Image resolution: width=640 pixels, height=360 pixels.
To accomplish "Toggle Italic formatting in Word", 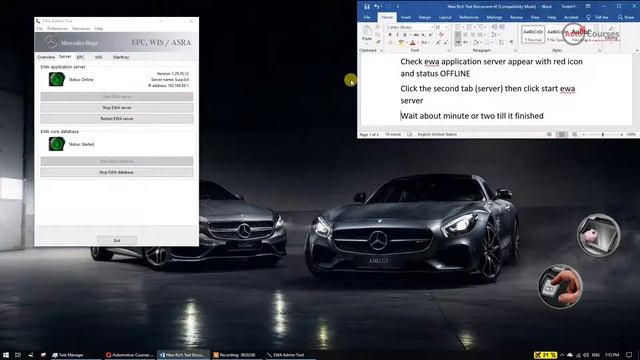I will (397, 35).
